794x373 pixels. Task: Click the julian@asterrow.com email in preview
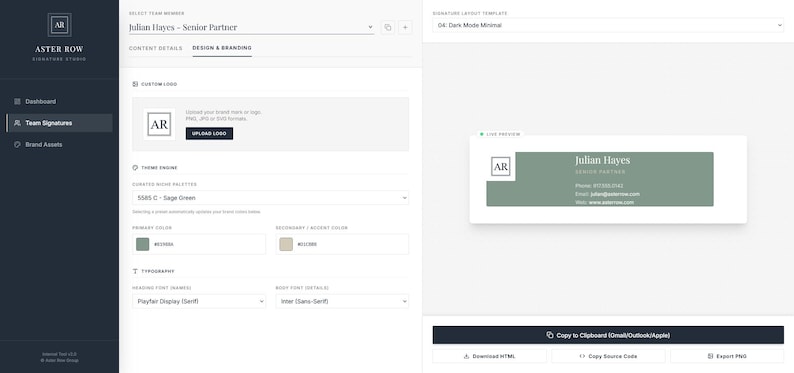[x=615, y=194]
